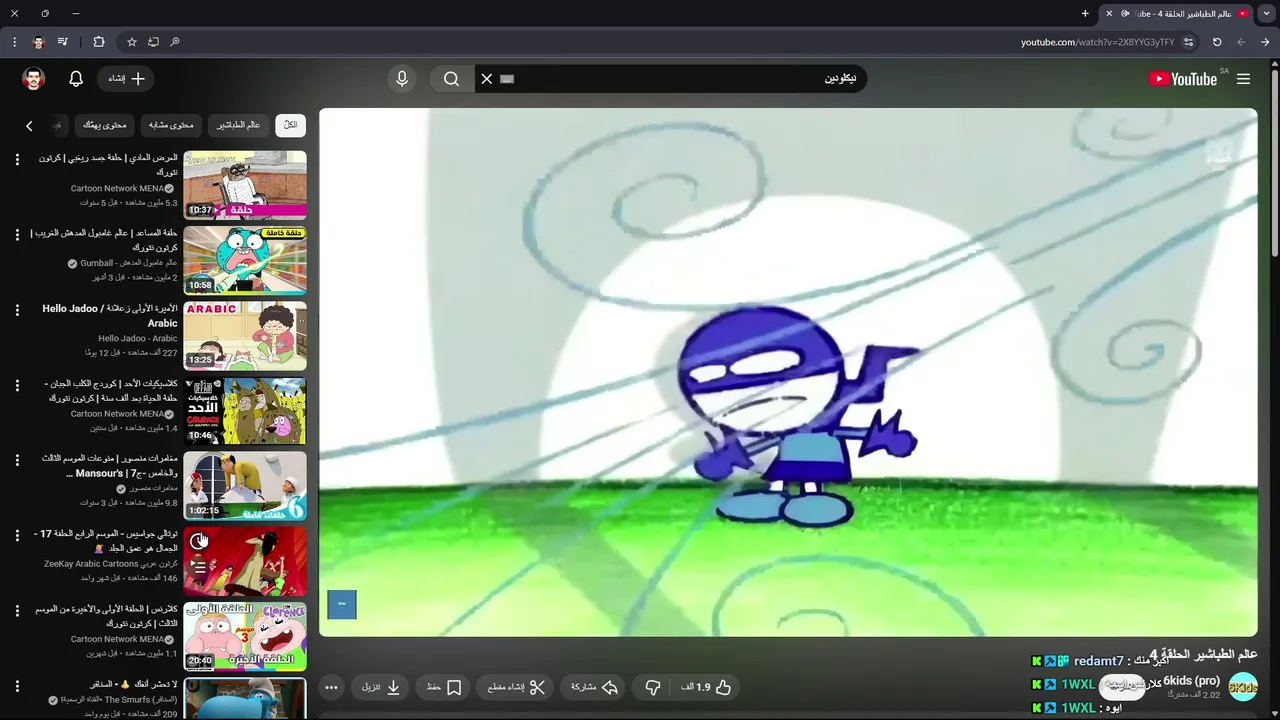
Task: Open Chrome media control icon
Action: tap(63, 42)
